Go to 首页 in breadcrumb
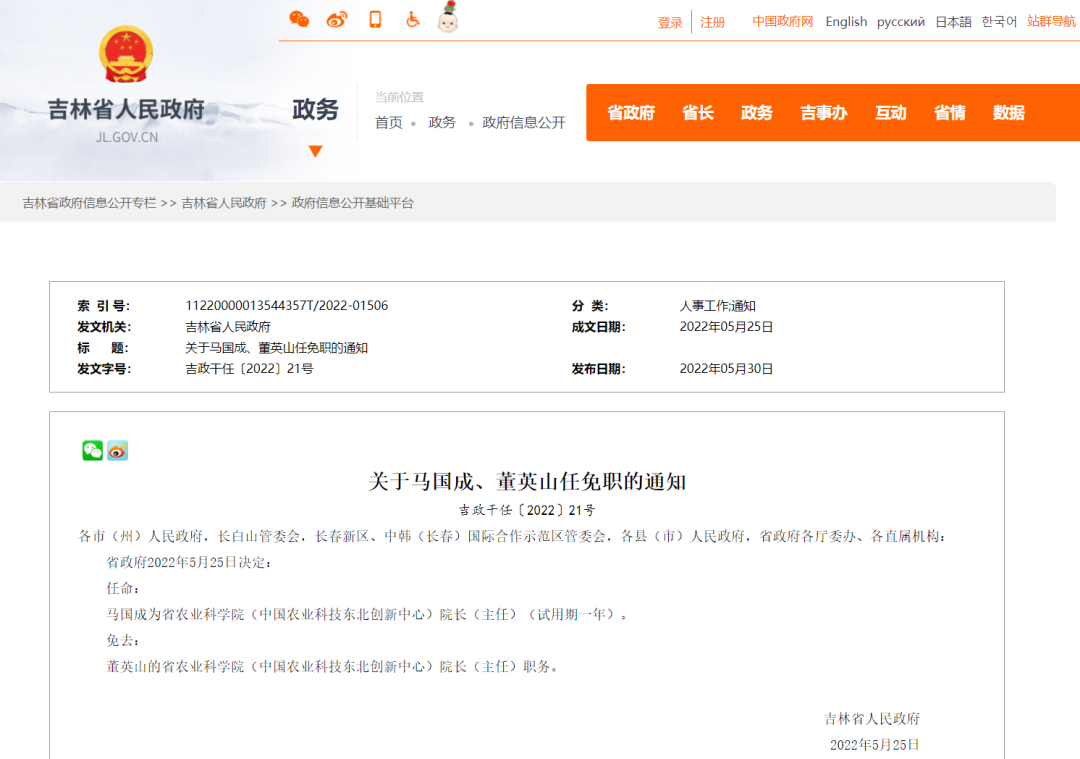The image size is (1080, 759). click(389, 122)
